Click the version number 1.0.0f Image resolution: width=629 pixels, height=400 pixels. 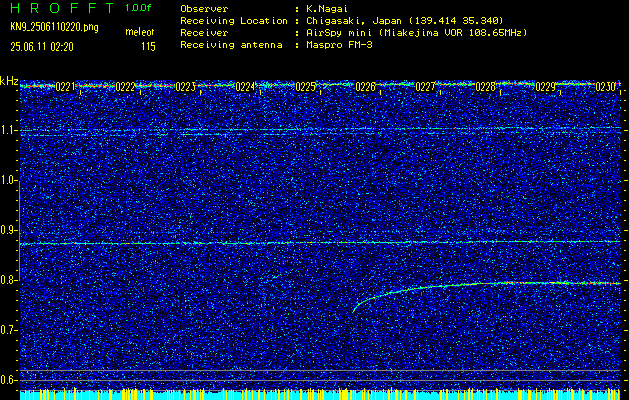click(138, 8)
